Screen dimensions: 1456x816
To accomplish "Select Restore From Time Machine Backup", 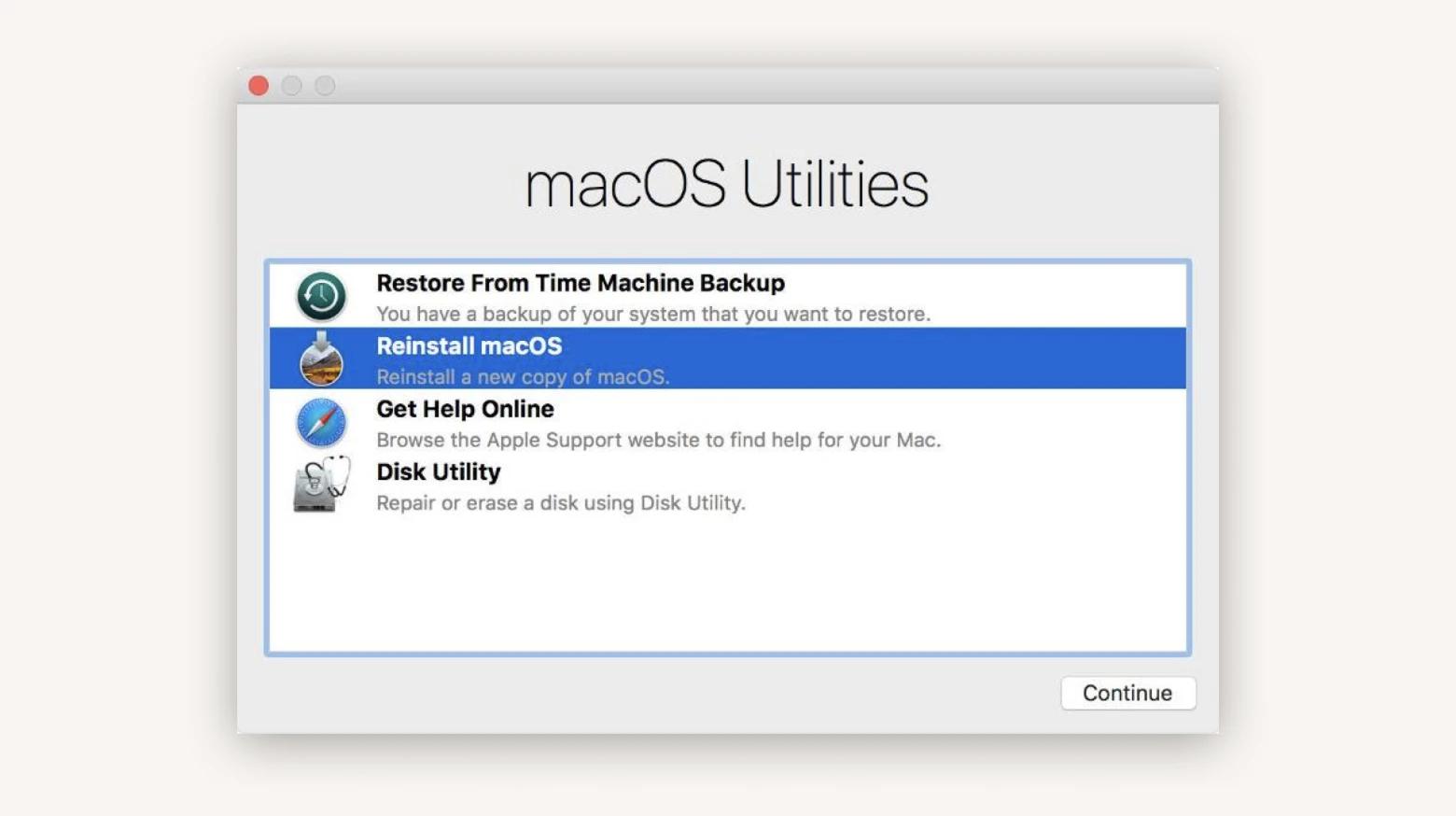I will [x=581, y=283].
